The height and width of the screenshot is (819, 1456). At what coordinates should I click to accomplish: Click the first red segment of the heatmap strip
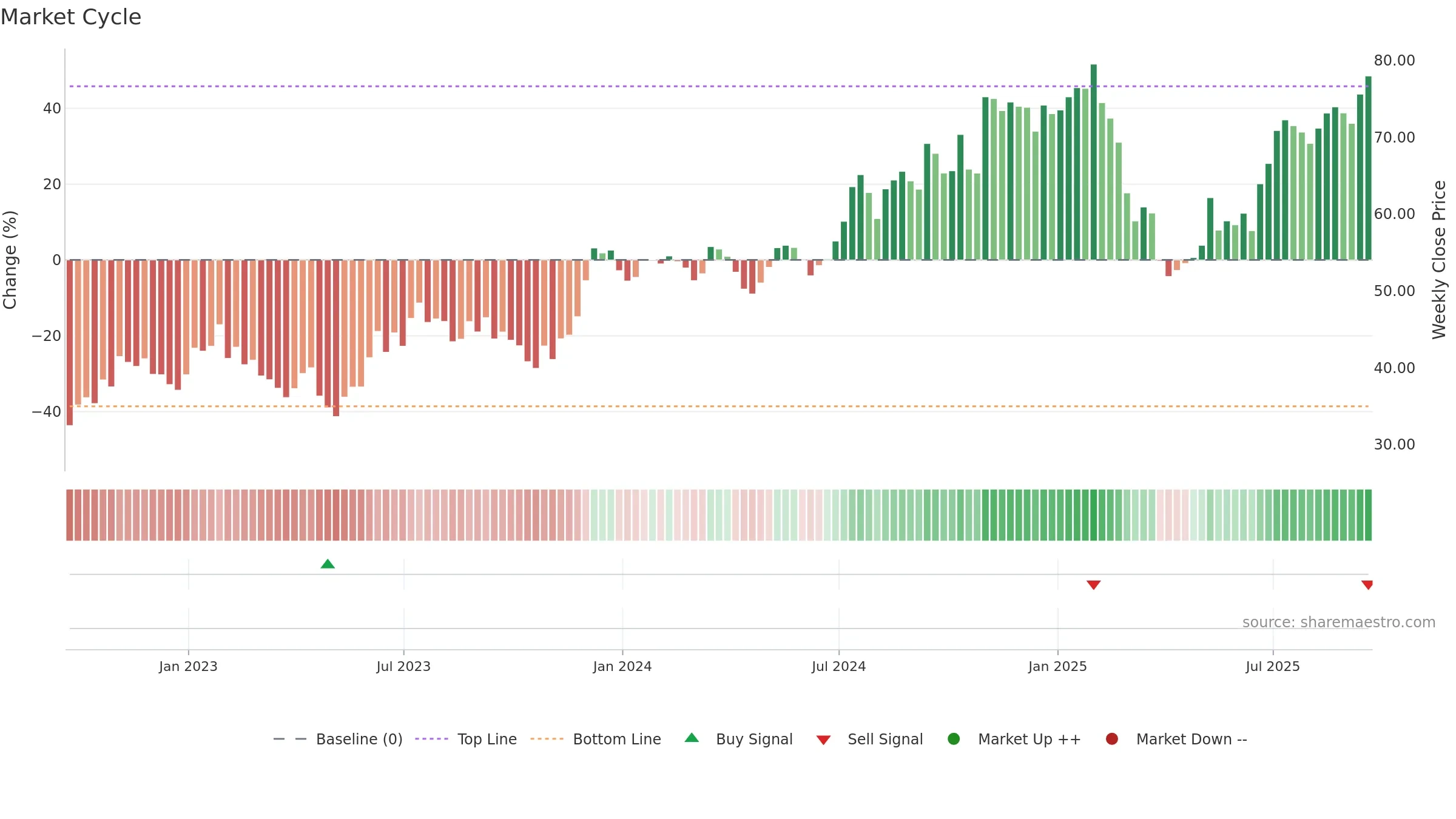pyautogui.click(x=70, y=515)
